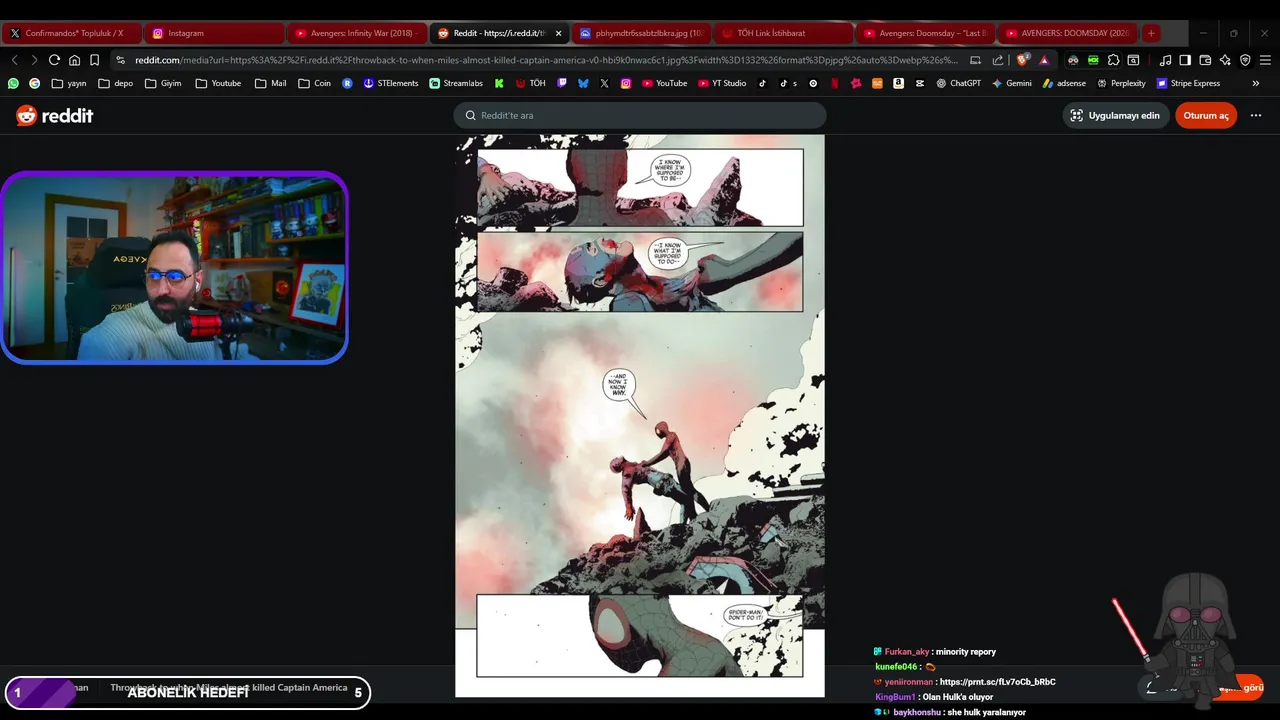Image resolution: width=1280 pixels, height=720 pixels.
Task: Open the adsense bookmark
Action: pos(1064,83)
